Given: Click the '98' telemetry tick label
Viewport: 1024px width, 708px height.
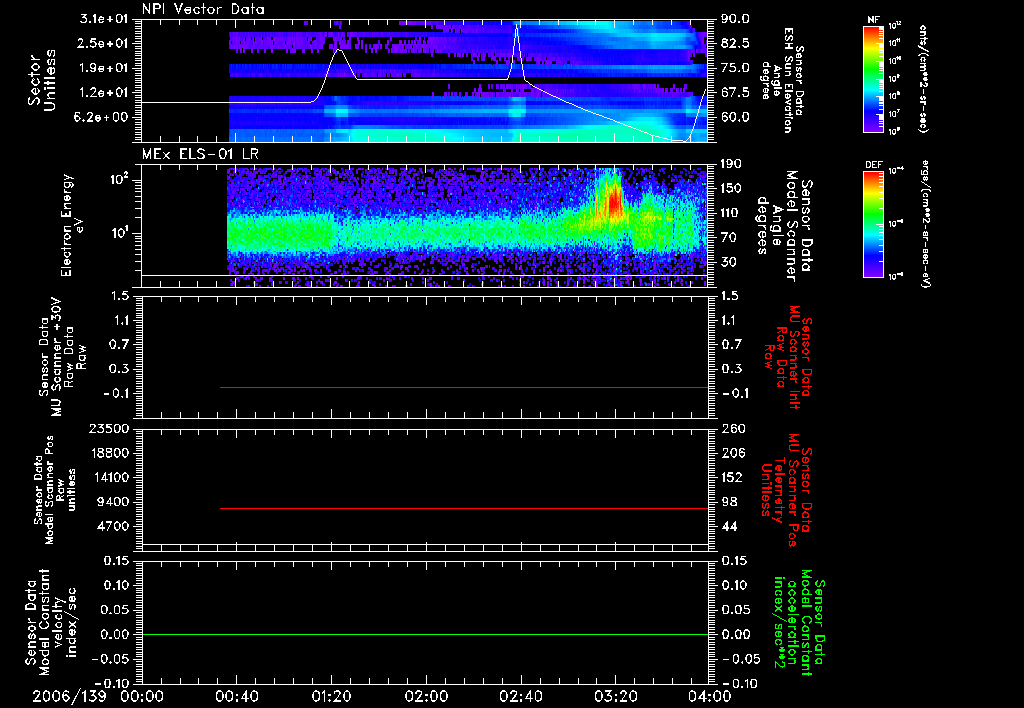Looking at the screenshot, I should click(x=729, y=502).
